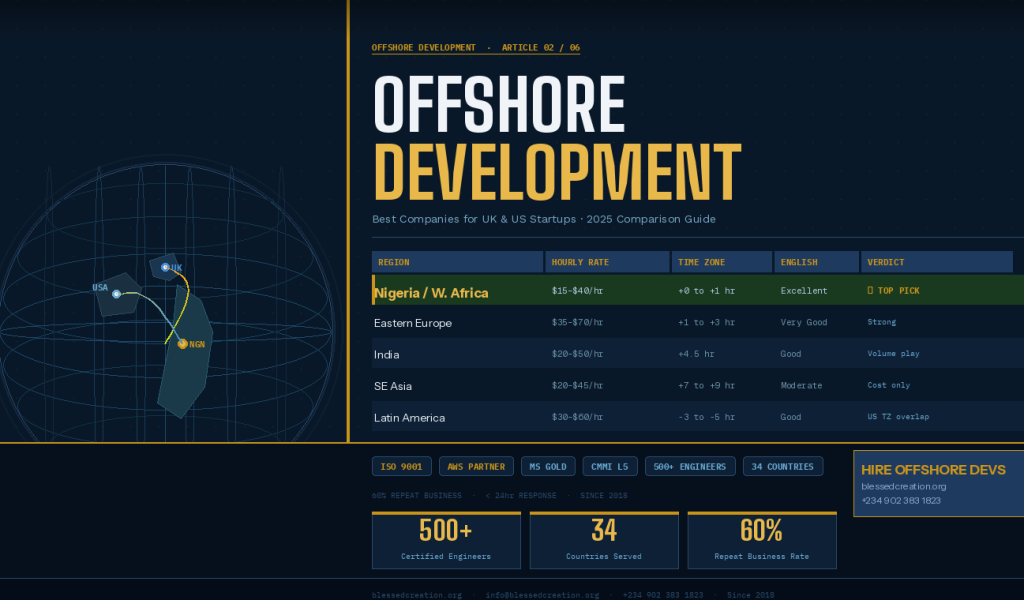The width and height of the screenshot is (1024, 600).
Task: Open the CMMI L5 badge
Action: coord(610,466)
